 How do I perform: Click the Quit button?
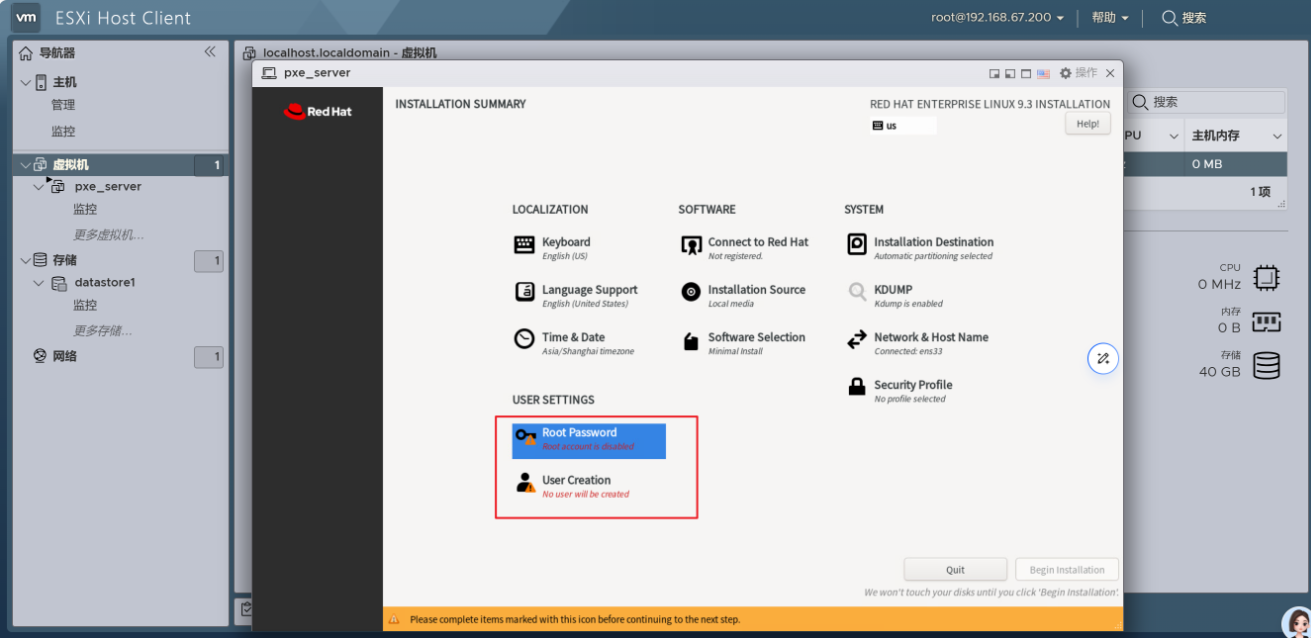(x=955, y=570)
